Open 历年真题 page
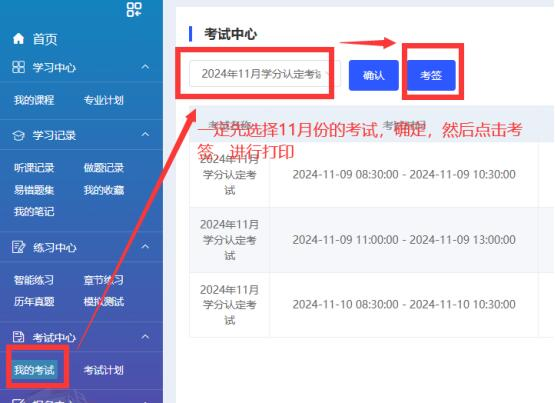This screenshot has width=555, height=403. tap(34, 301)
